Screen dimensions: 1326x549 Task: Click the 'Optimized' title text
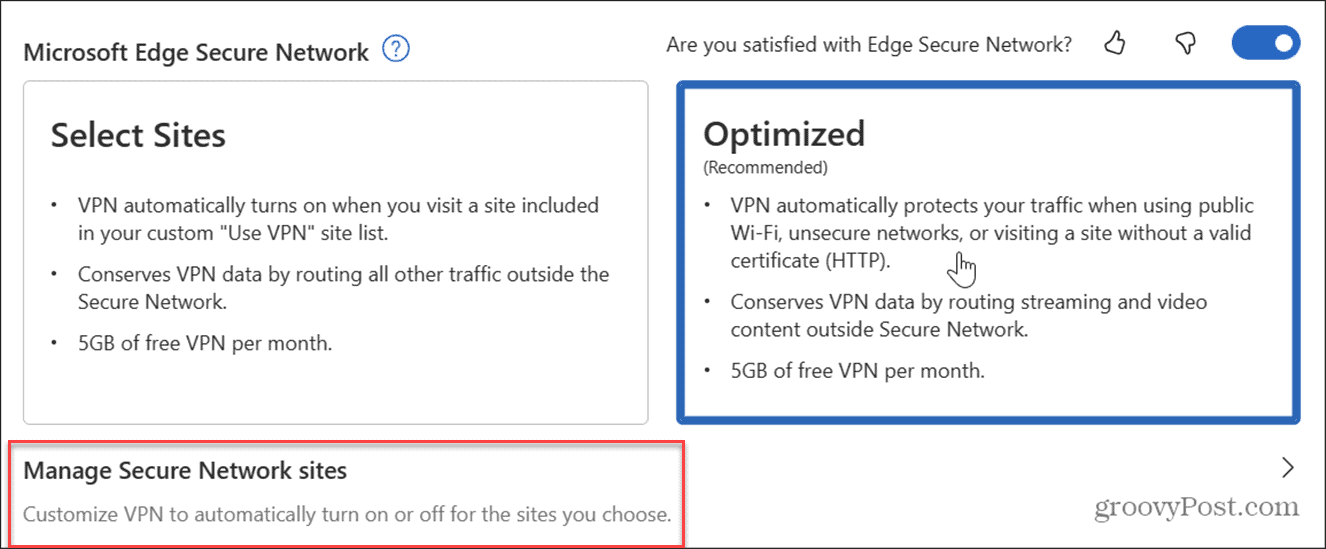click(784, 134)
